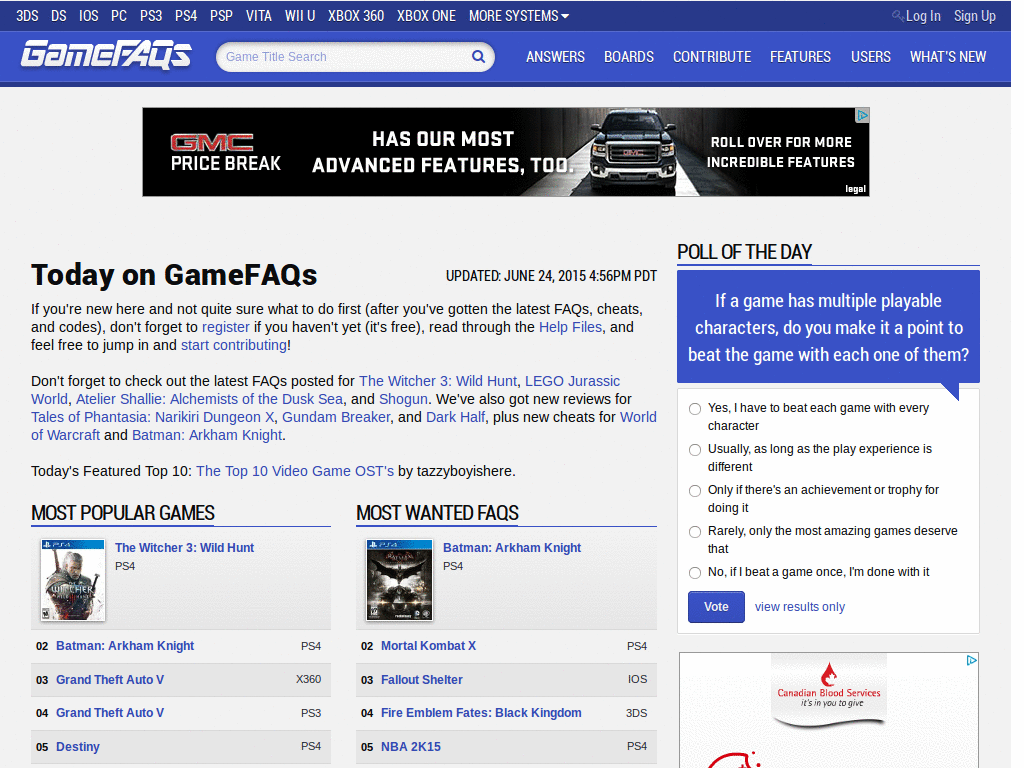Screen dimensions: 1024x768
Task: Click the "view results only" link
Action: coord(800,607)
